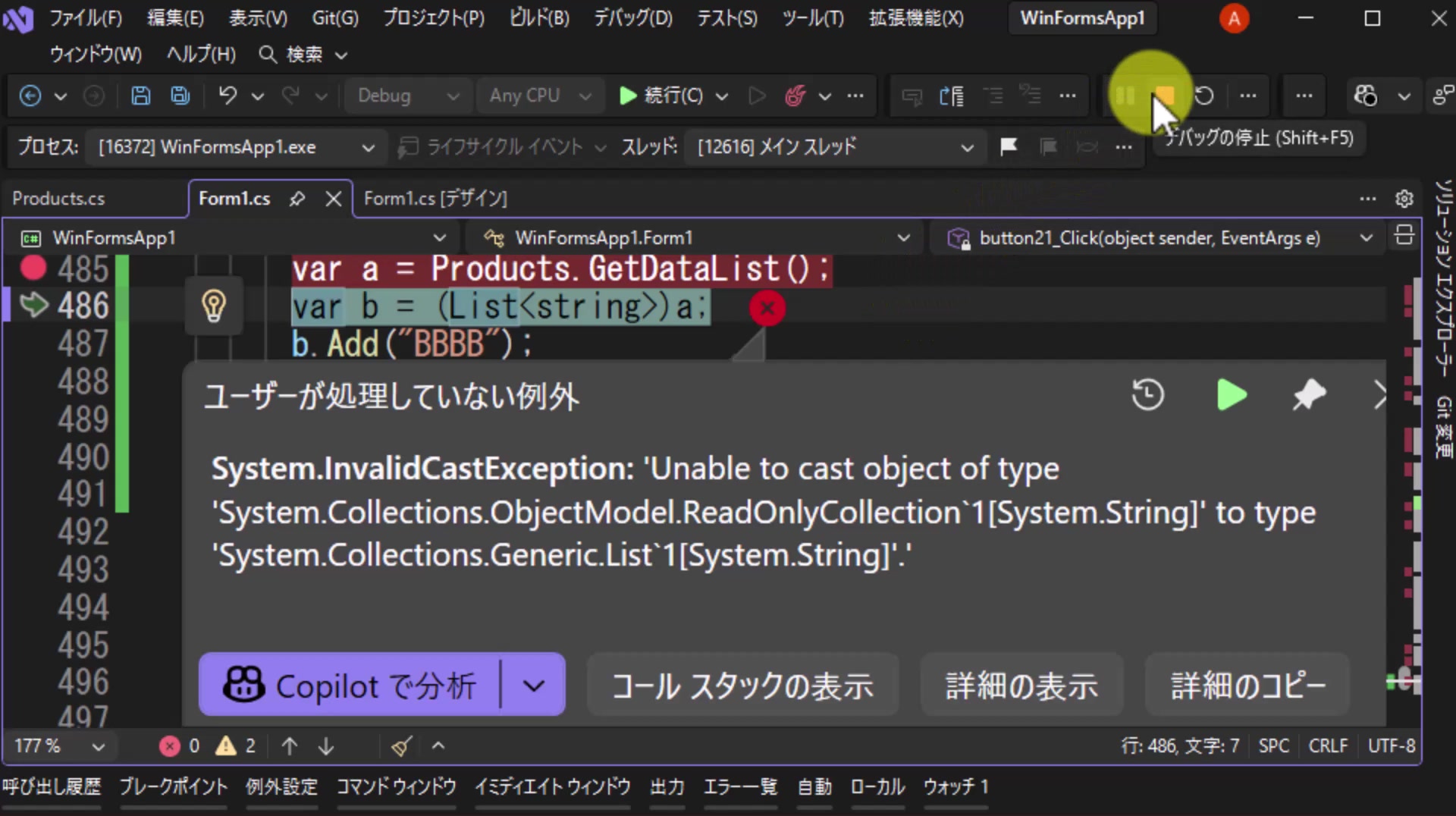Screen dimensions: 1456x816
Task: Expand the Copilot analyze dropdown arrow
Action: tap(534, 686)
